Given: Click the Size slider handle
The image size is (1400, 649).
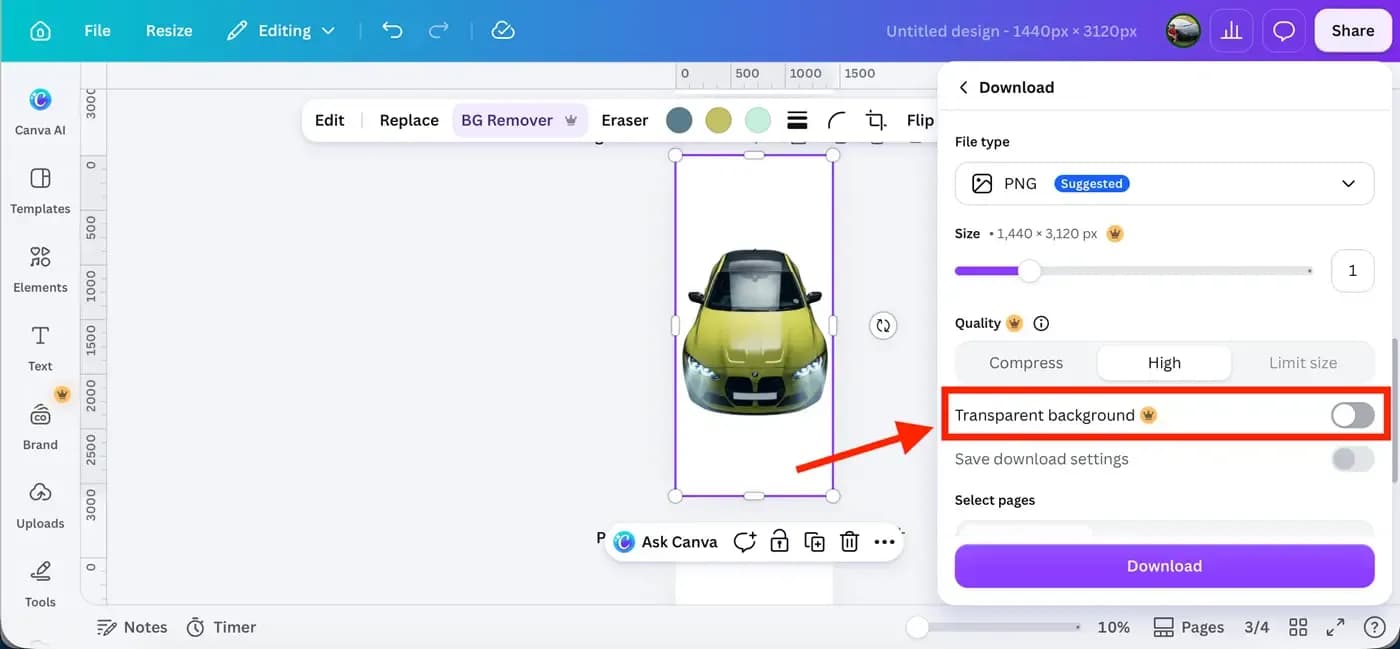Looking at the screenshot, I should [x=1029, y=271].
